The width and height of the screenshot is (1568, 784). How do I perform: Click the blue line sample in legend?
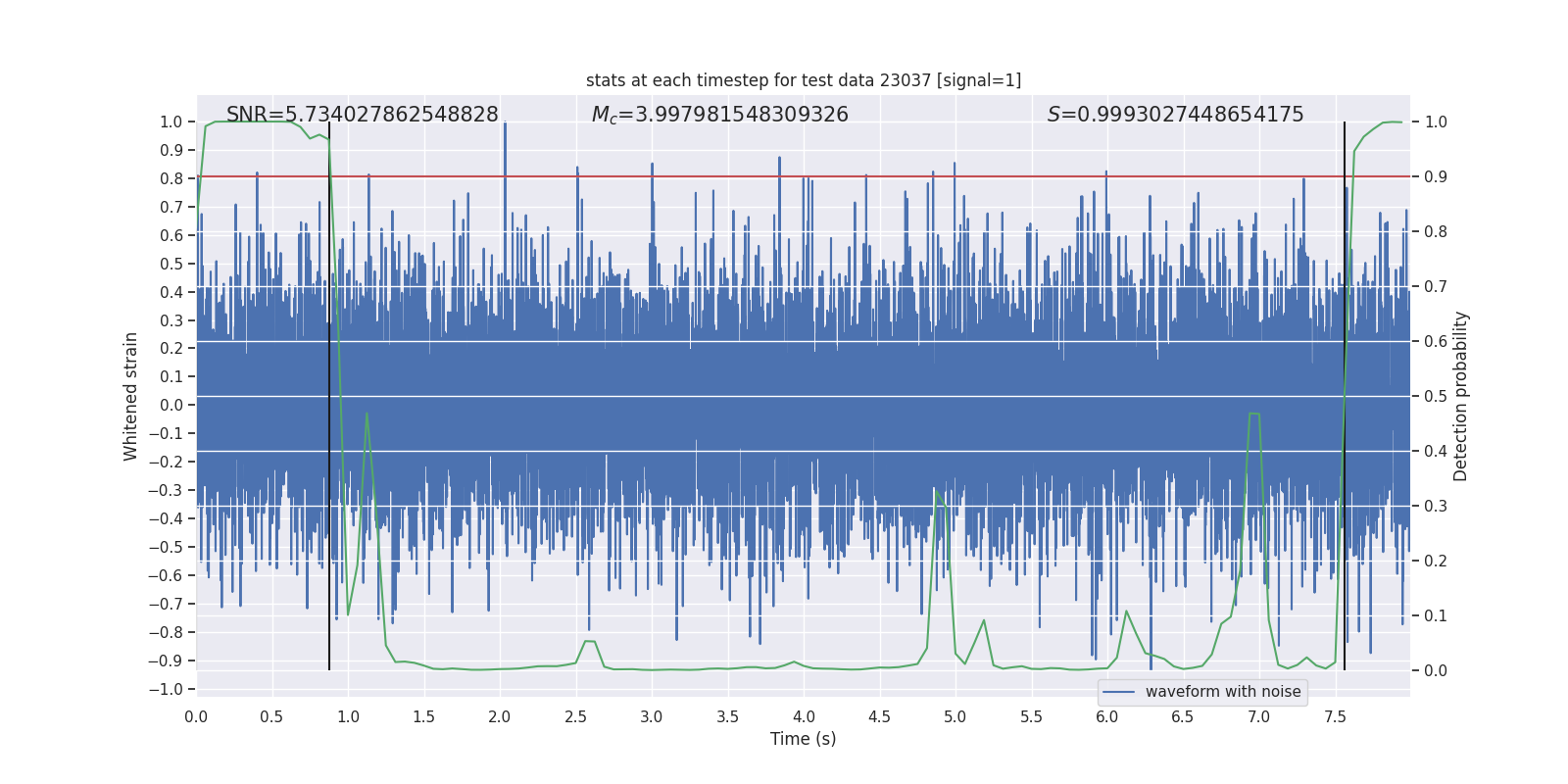(x=1119, y=692)
